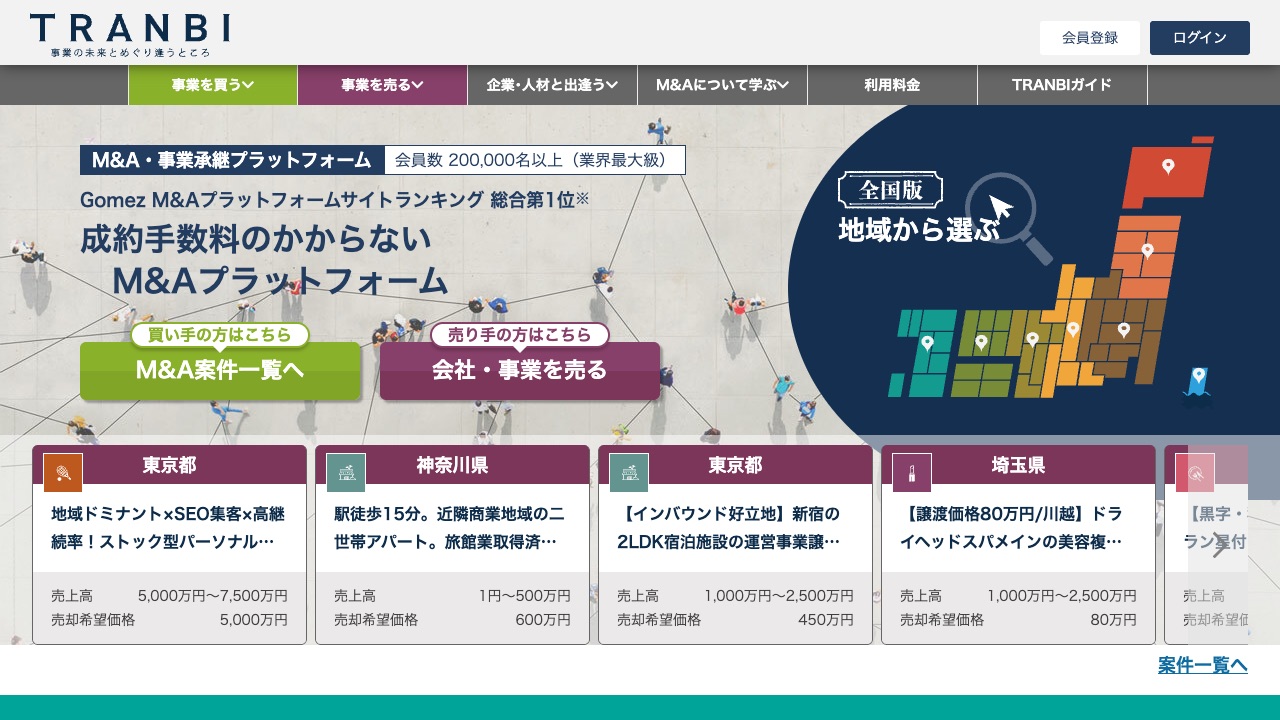Open the 会員登録 registration page
This screenshot has width=1280, height=720.
click(1090, 38)
